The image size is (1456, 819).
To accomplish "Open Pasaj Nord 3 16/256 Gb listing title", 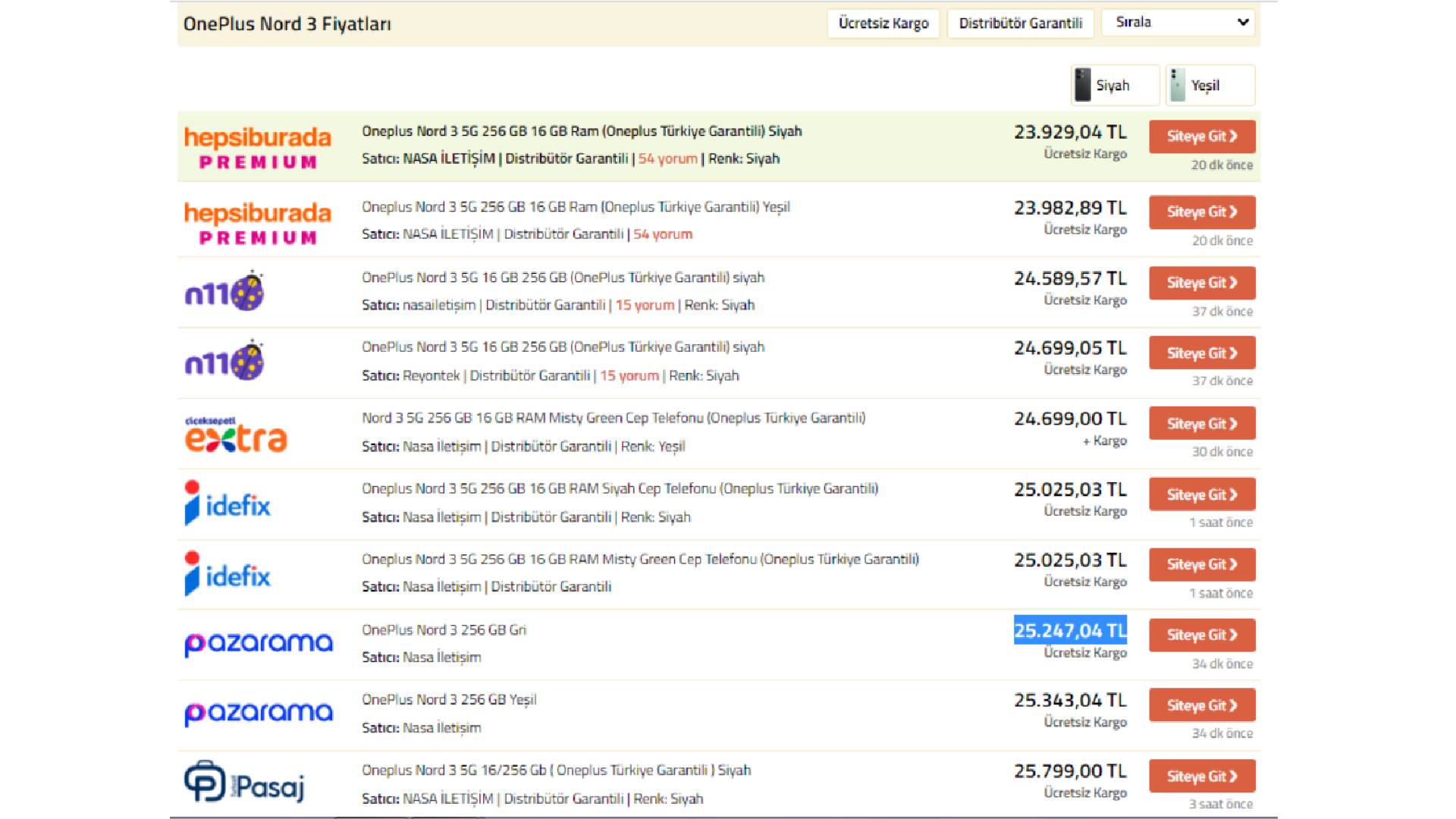I will tap(556, 770).
